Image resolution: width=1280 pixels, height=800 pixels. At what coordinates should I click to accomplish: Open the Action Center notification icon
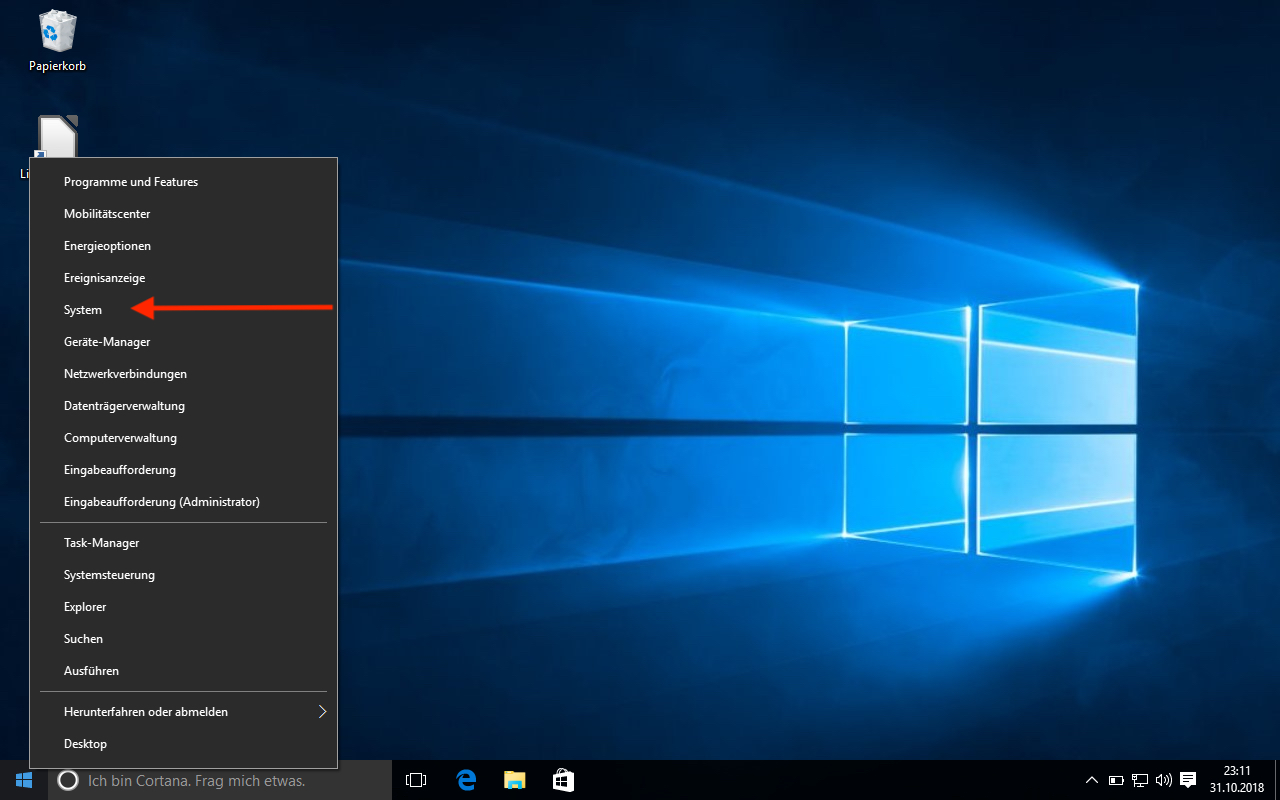tap(1188, 780)
